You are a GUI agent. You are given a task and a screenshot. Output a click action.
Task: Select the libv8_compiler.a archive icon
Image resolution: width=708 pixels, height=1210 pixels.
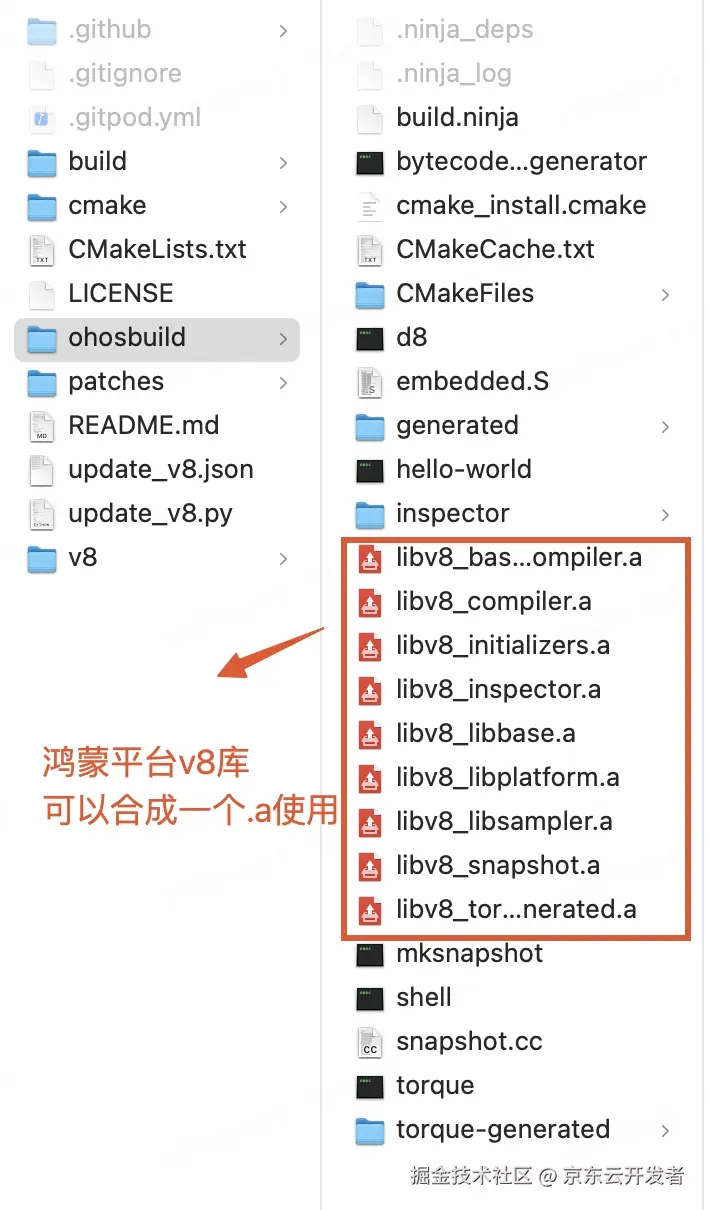370,602
